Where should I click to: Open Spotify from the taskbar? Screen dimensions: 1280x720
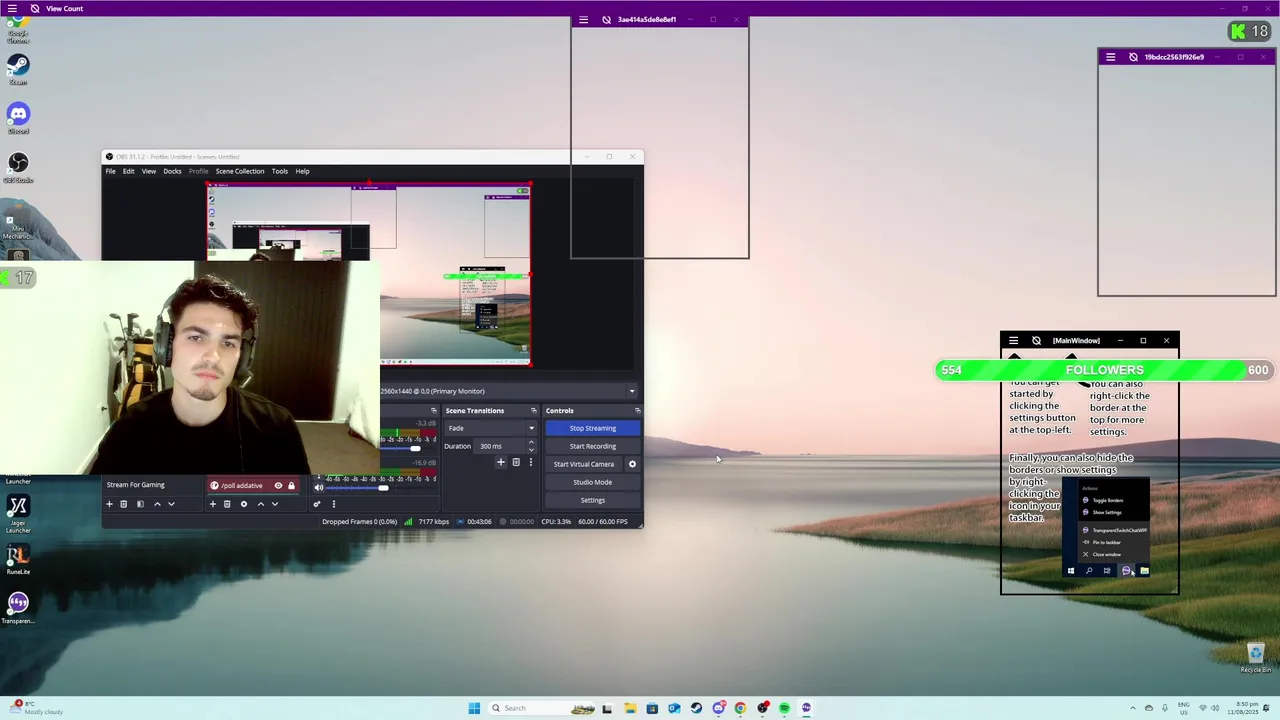coord(784,708)
